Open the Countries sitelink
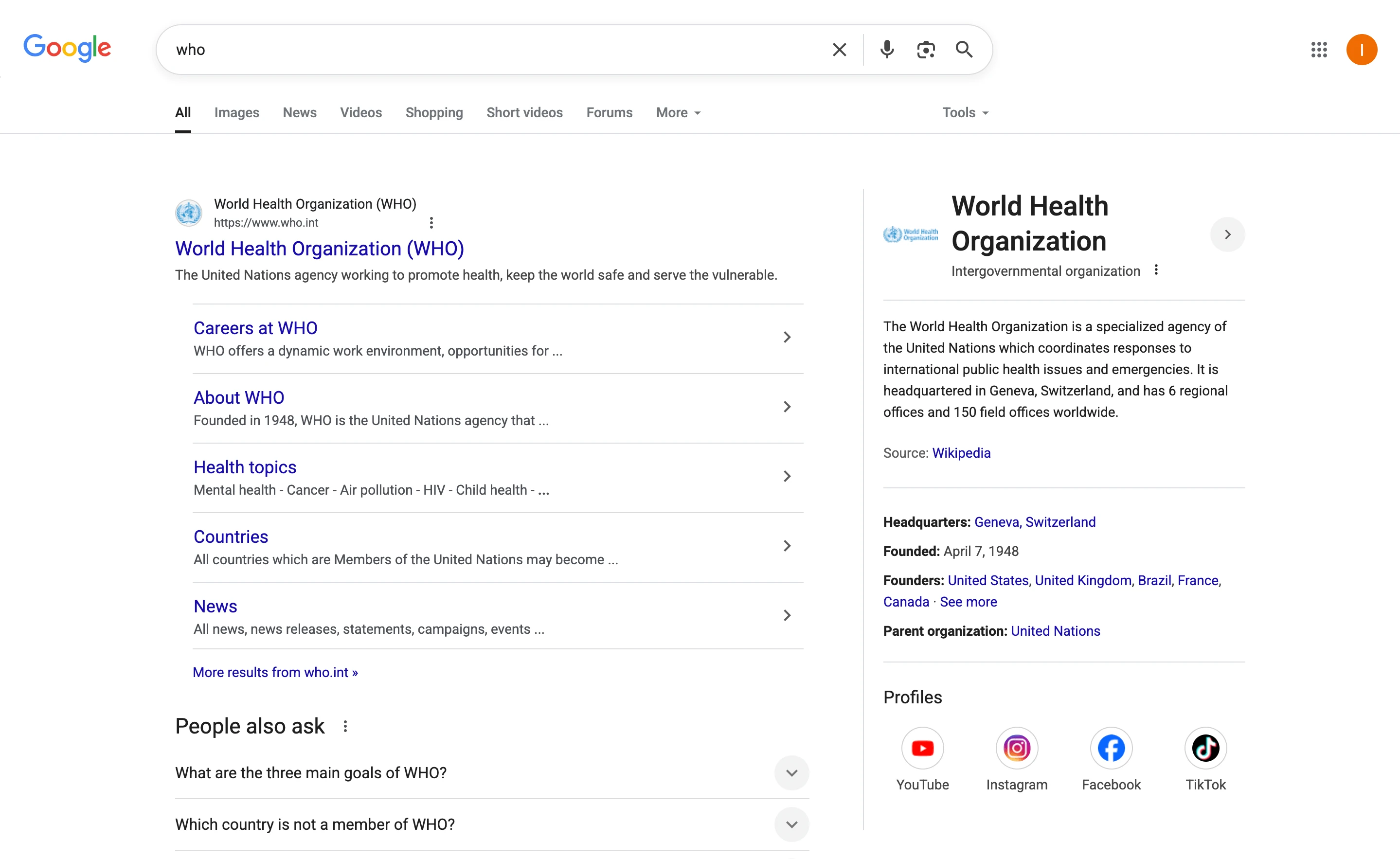 pos(231,537)
